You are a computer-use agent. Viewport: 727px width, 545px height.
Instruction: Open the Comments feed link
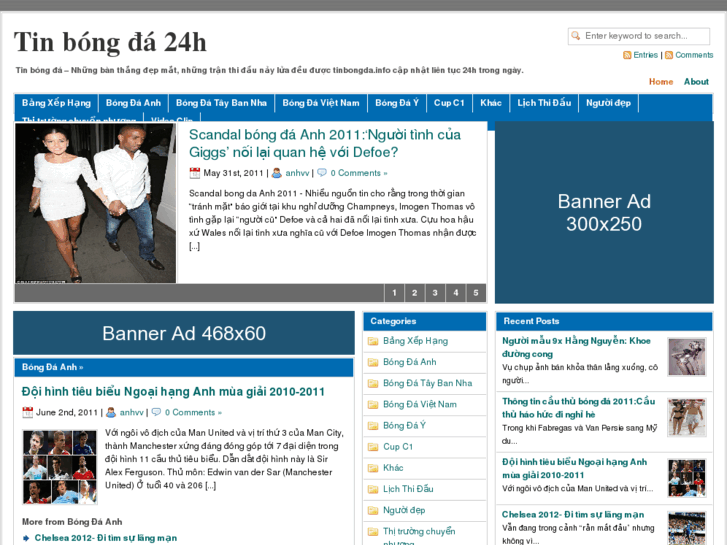pos(694,55)
